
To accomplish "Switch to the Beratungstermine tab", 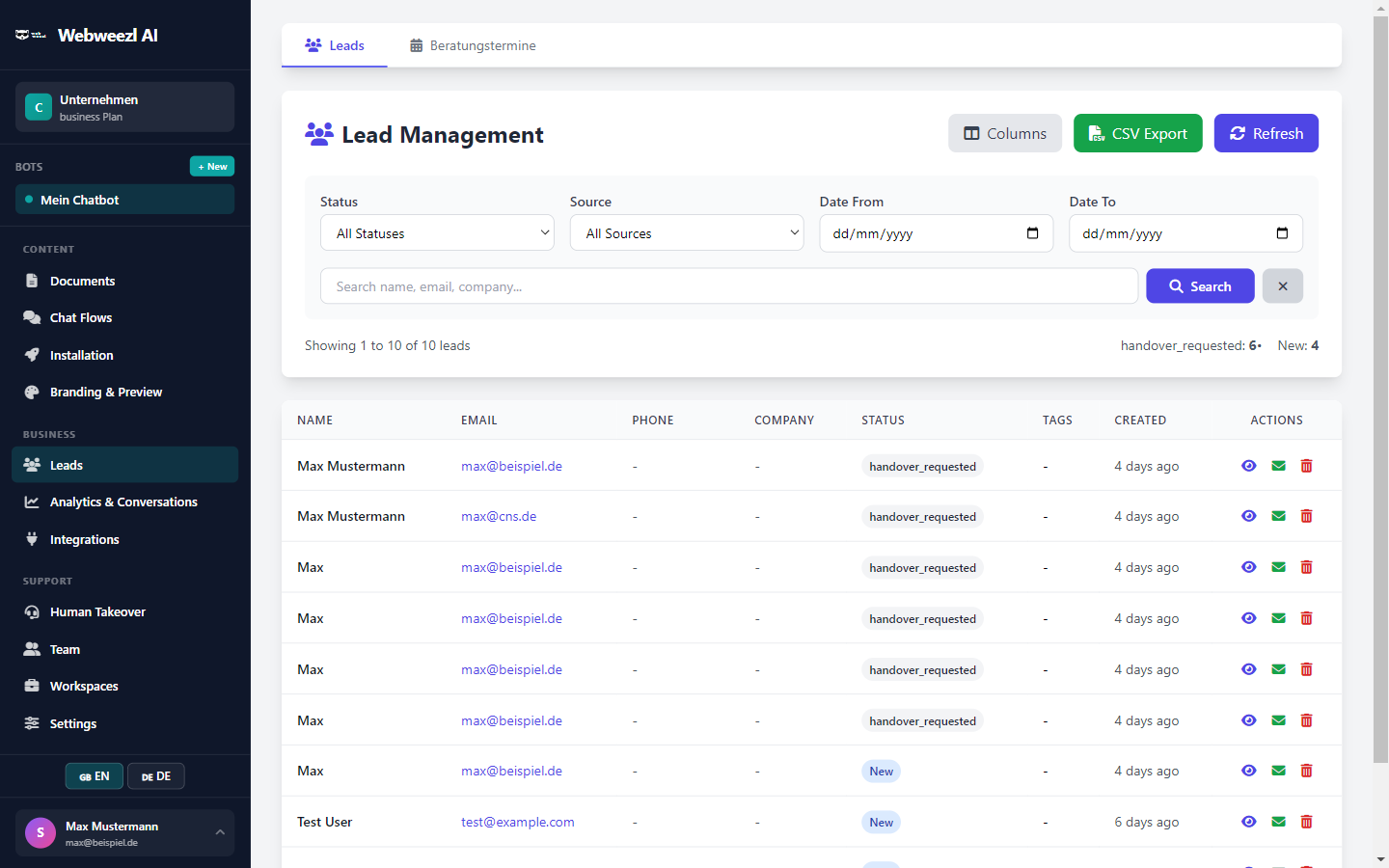I will click(x=472, y=44).
